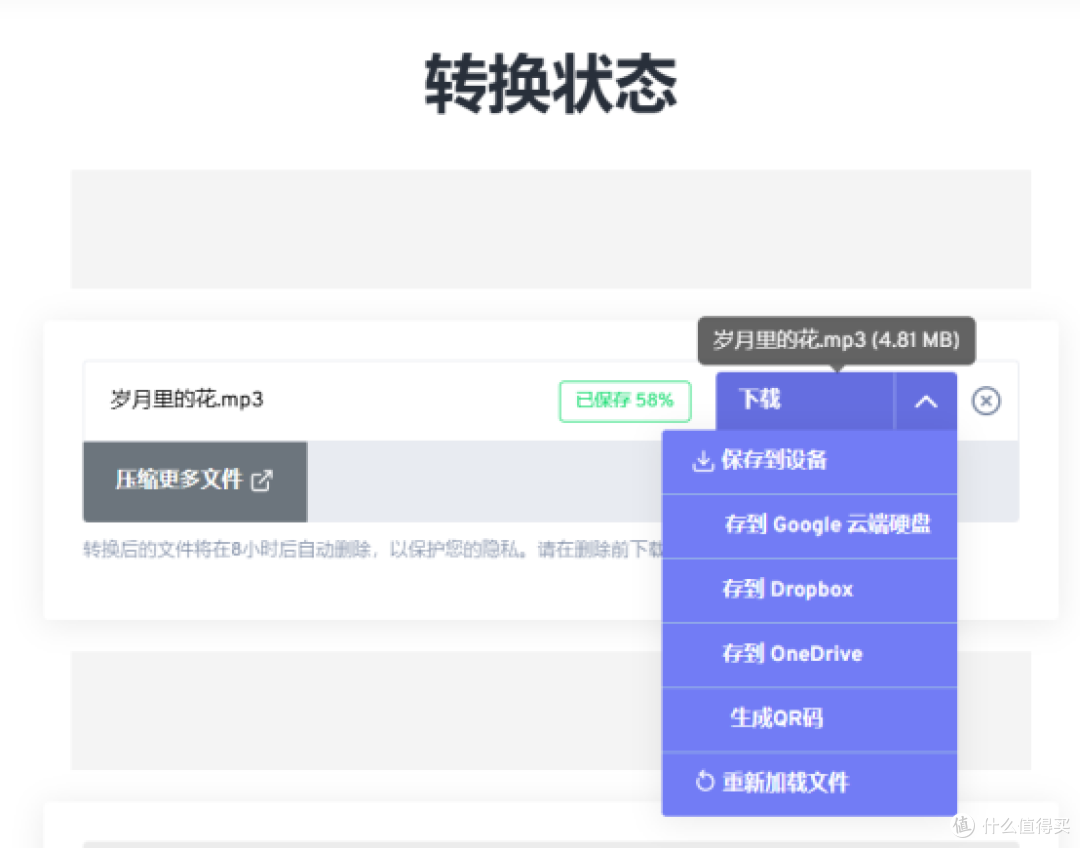Click tooltip text 岁月里的花.mp3 (4.81 MB)
Image resolution: width=1080 pixels, height=848 pixels.
click(836, 340)
